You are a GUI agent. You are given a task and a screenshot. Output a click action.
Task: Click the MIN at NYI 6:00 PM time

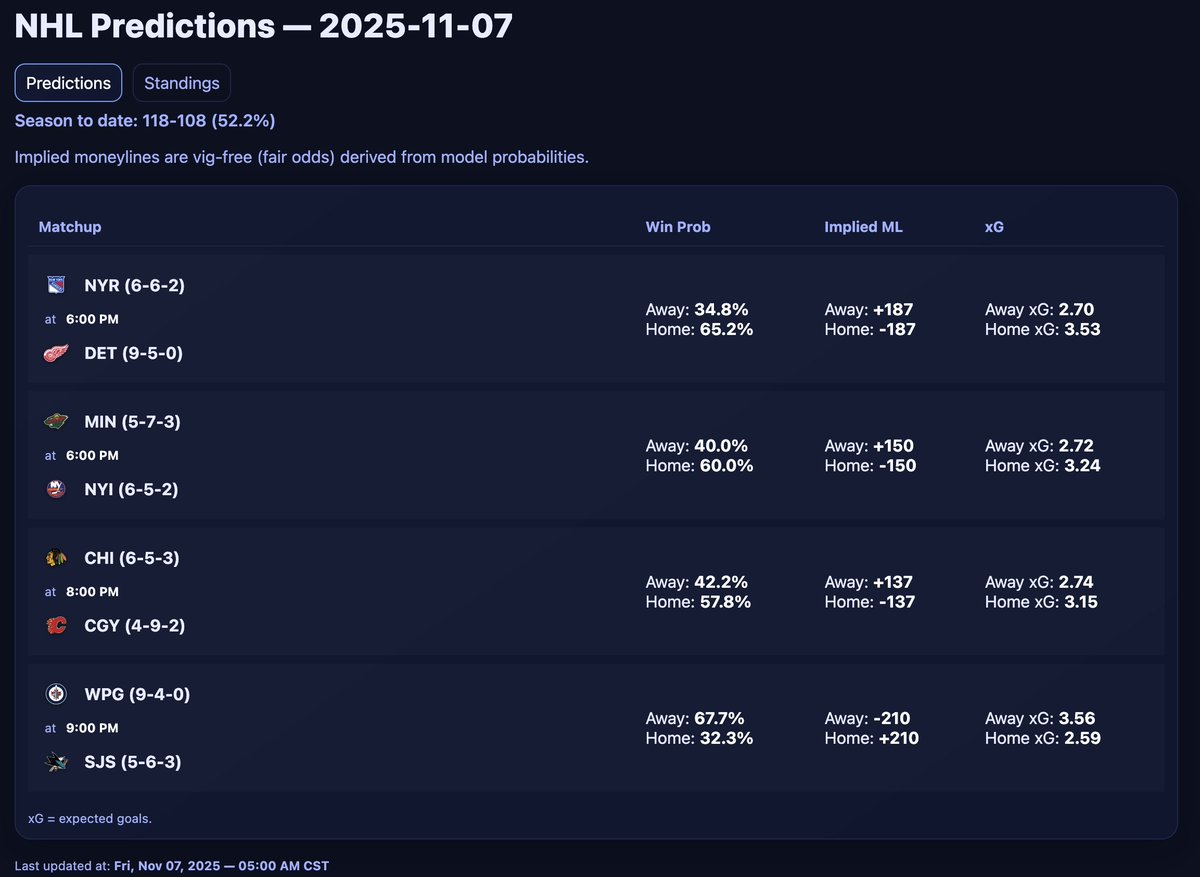pyautogui.click(x=92, y=455)
